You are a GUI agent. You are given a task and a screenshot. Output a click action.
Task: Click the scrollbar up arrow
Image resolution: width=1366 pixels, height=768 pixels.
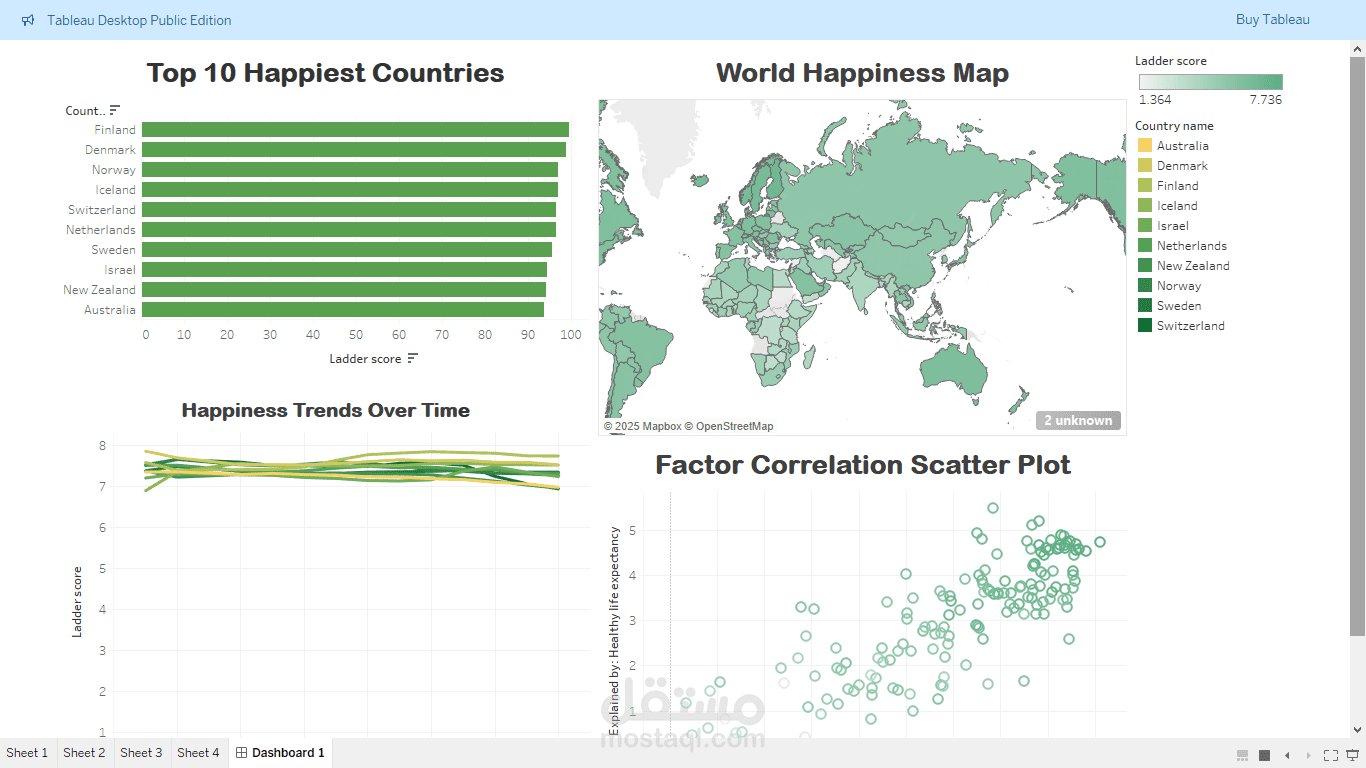click(x=1357, y=48)
